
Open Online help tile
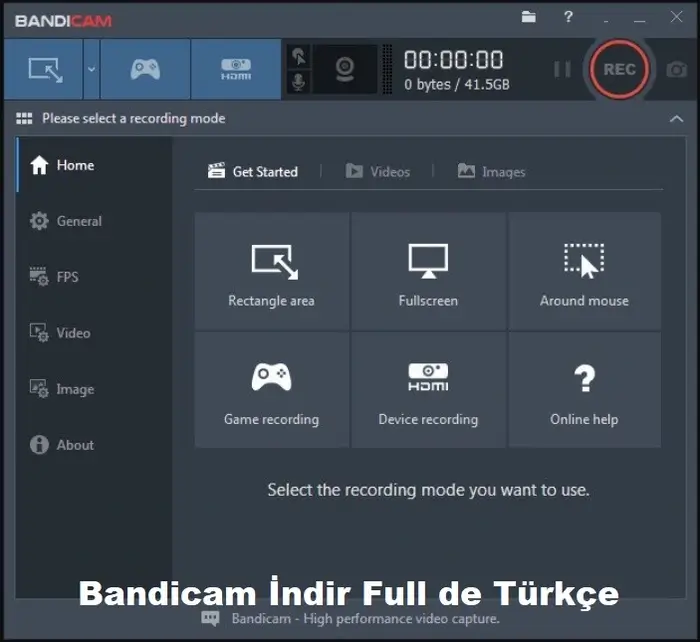[x=584, y=390]
